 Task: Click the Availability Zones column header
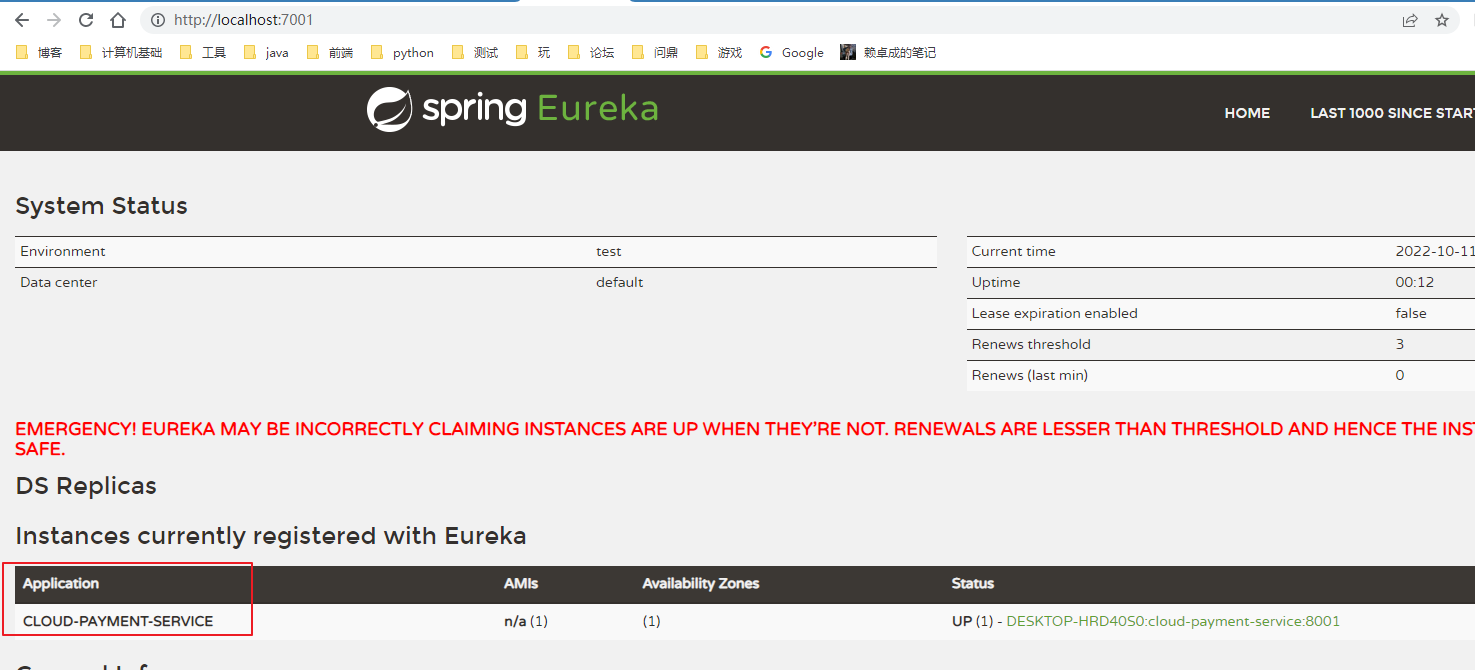701,583
